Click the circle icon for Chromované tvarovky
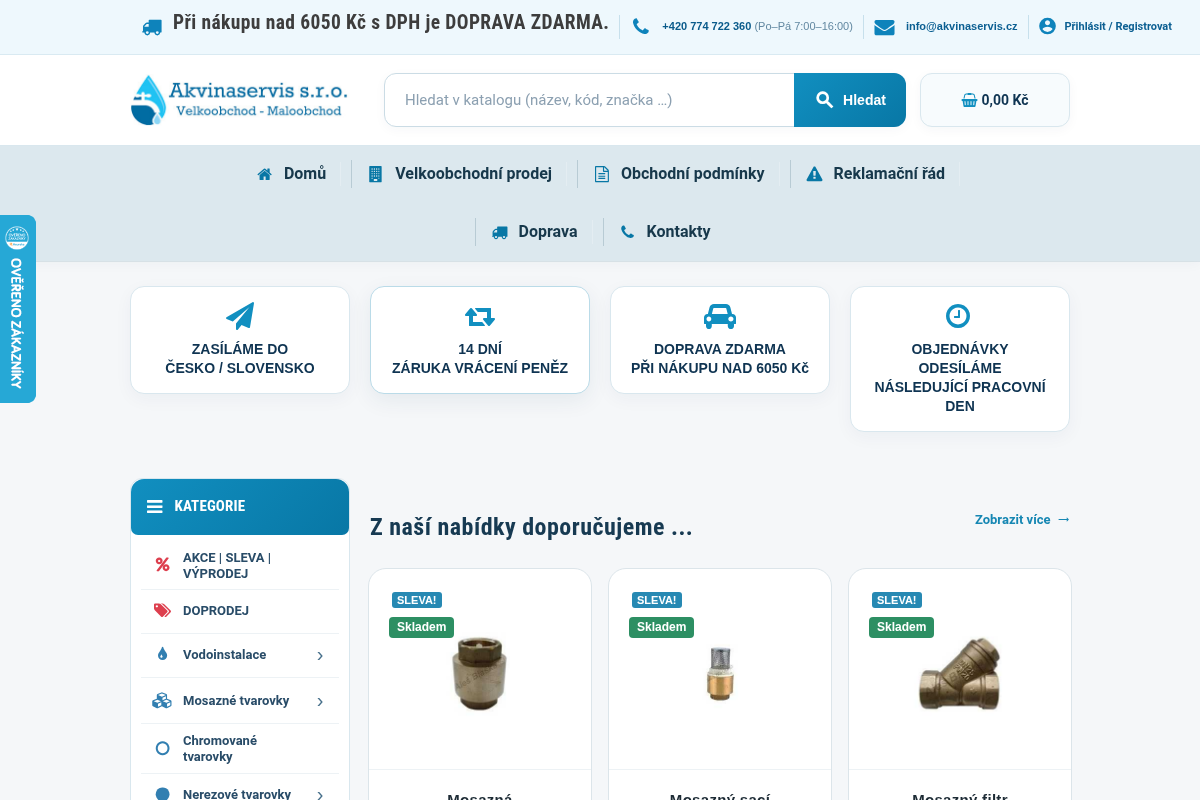The height and width of the screenshot is (800, 1200). coord(162,748)
